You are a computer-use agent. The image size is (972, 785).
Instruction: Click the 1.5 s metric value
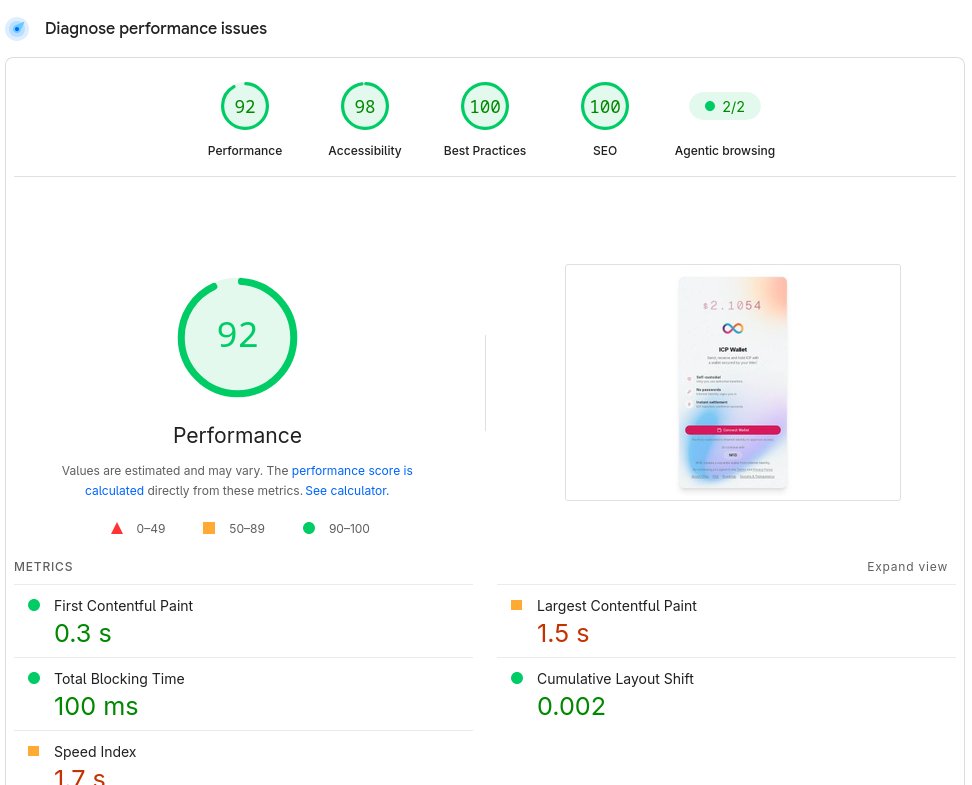click(x=563, y=633)
